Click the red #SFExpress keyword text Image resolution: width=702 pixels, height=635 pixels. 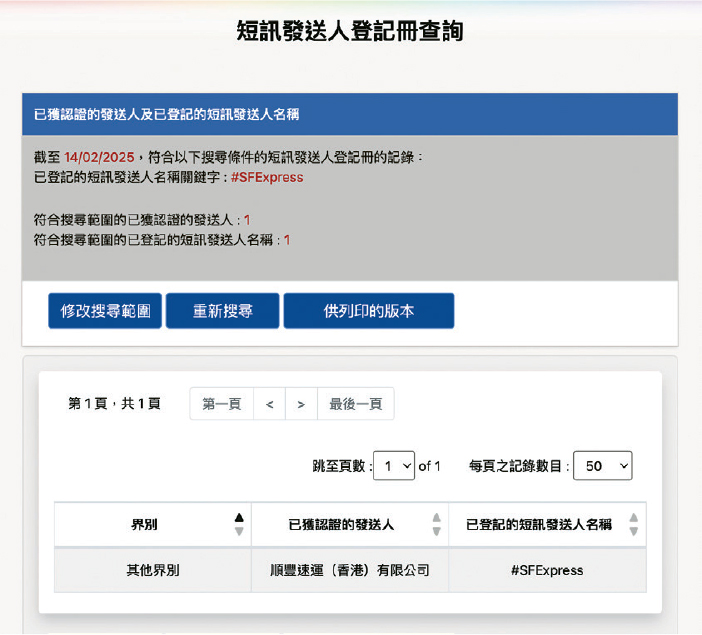click(267, 177)
